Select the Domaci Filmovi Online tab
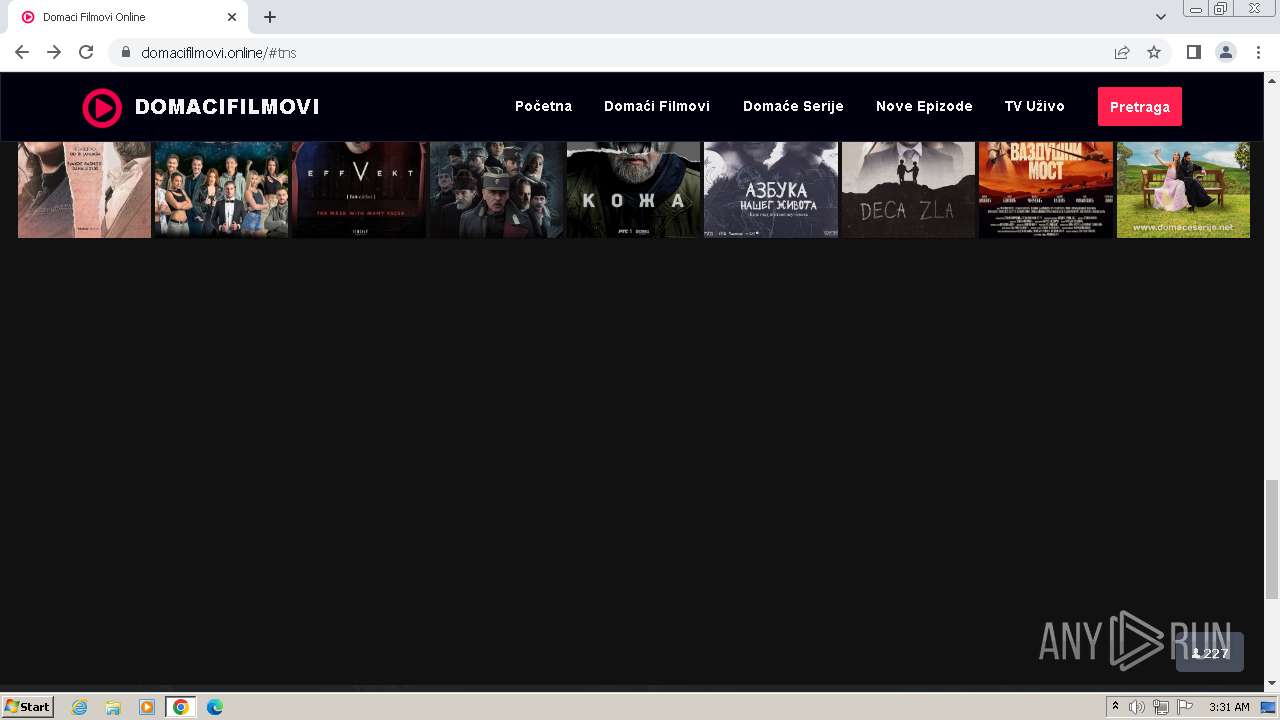 pos(128,17)
